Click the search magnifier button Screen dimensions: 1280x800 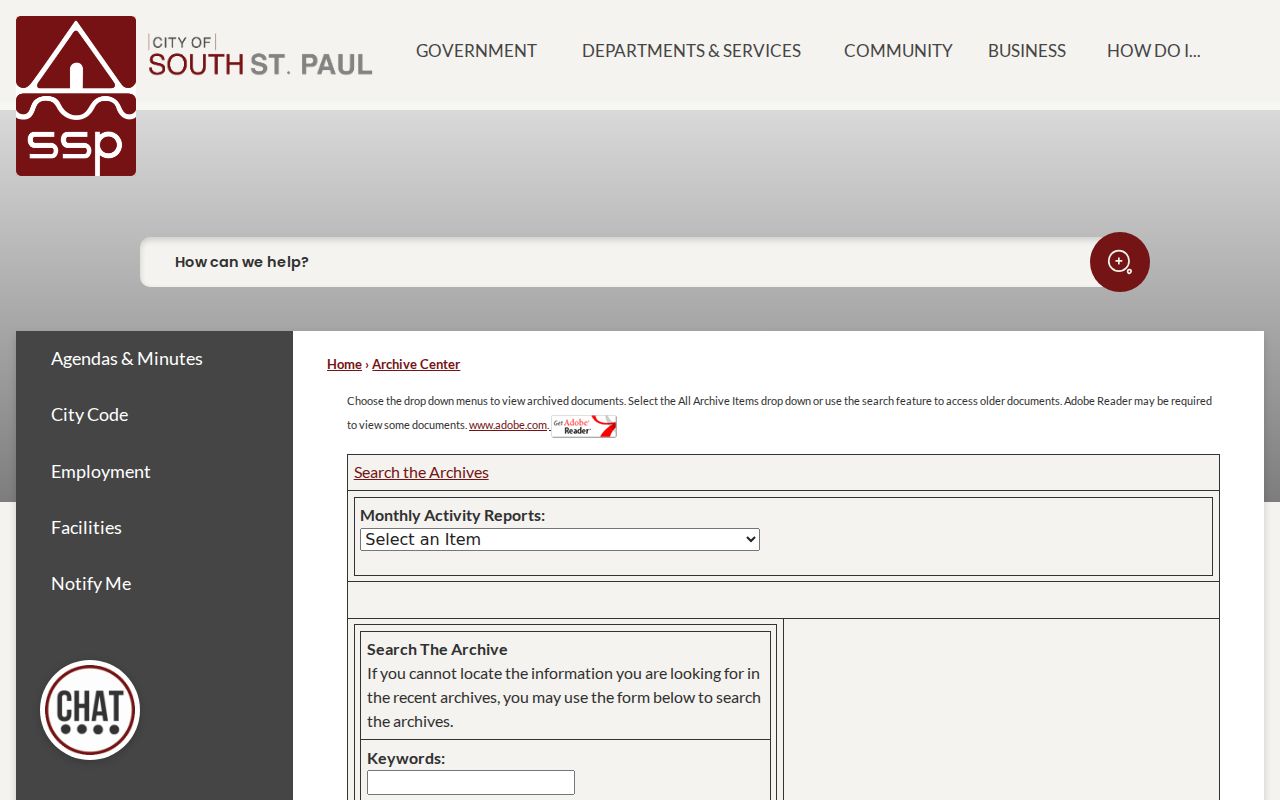click(1119, 262)
